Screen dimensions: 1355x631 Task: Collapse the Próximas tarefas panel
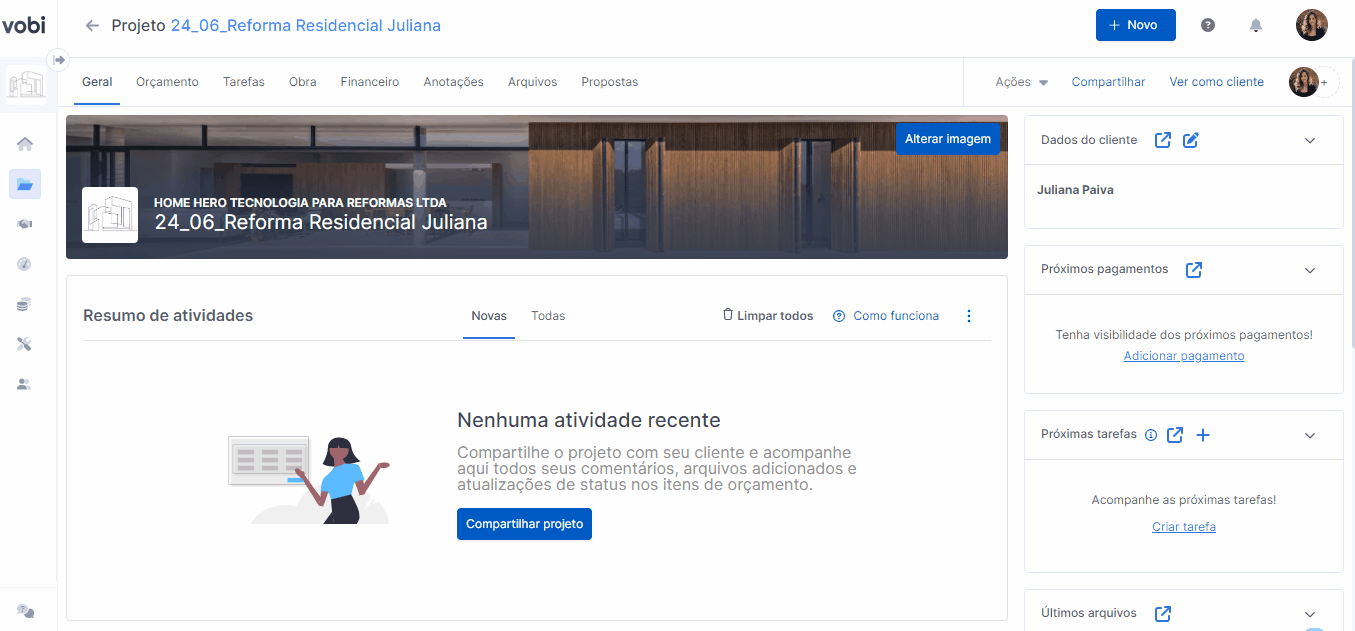(1310, 436)
